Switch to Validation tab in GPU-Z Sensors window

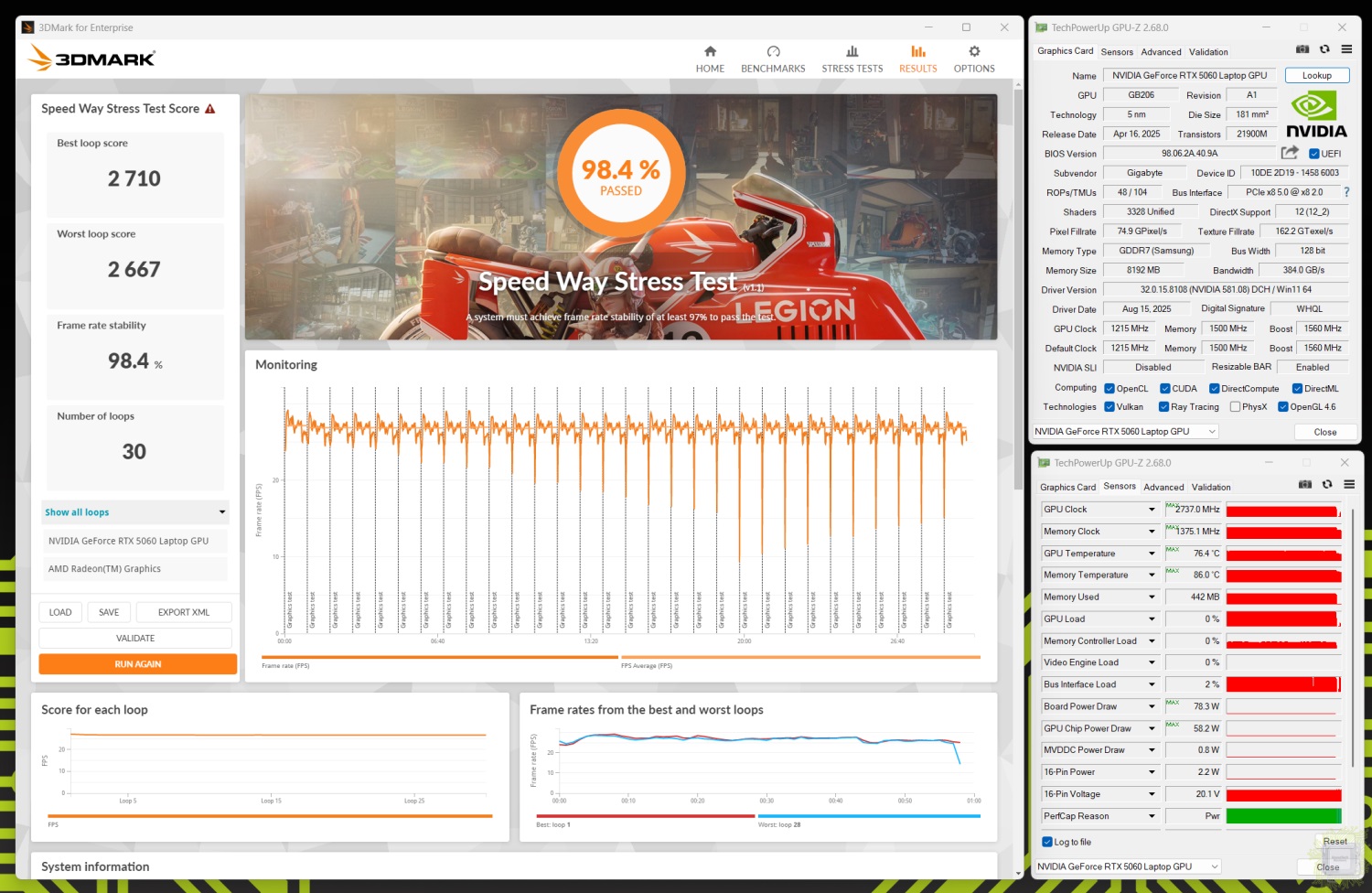point(1211,488)
